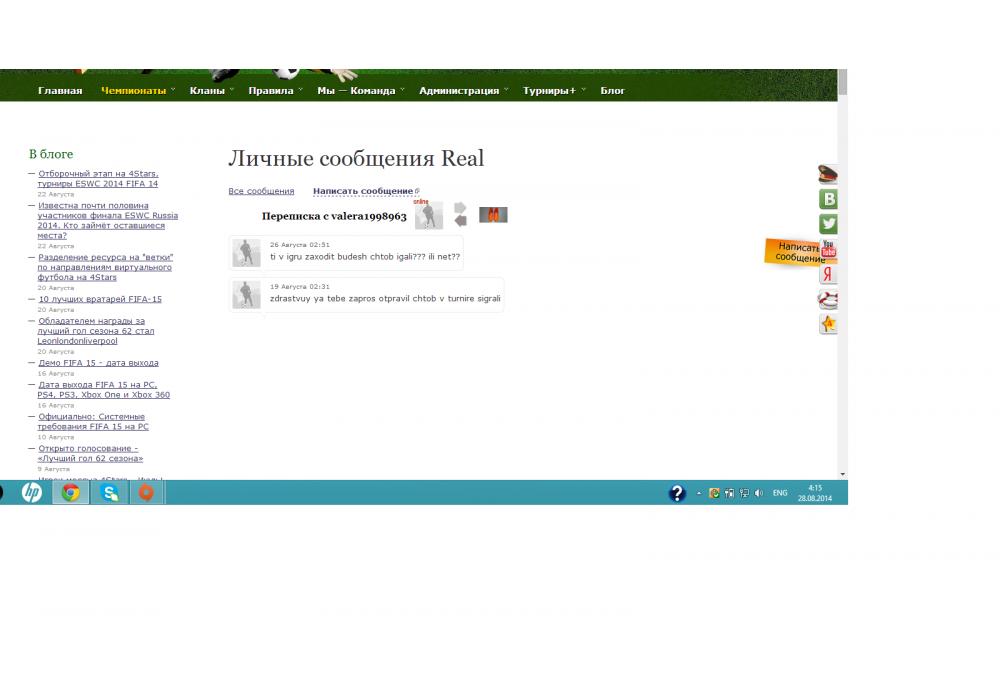
Task: Click the Yandex Я icon
Action: (x=828, y=274)
